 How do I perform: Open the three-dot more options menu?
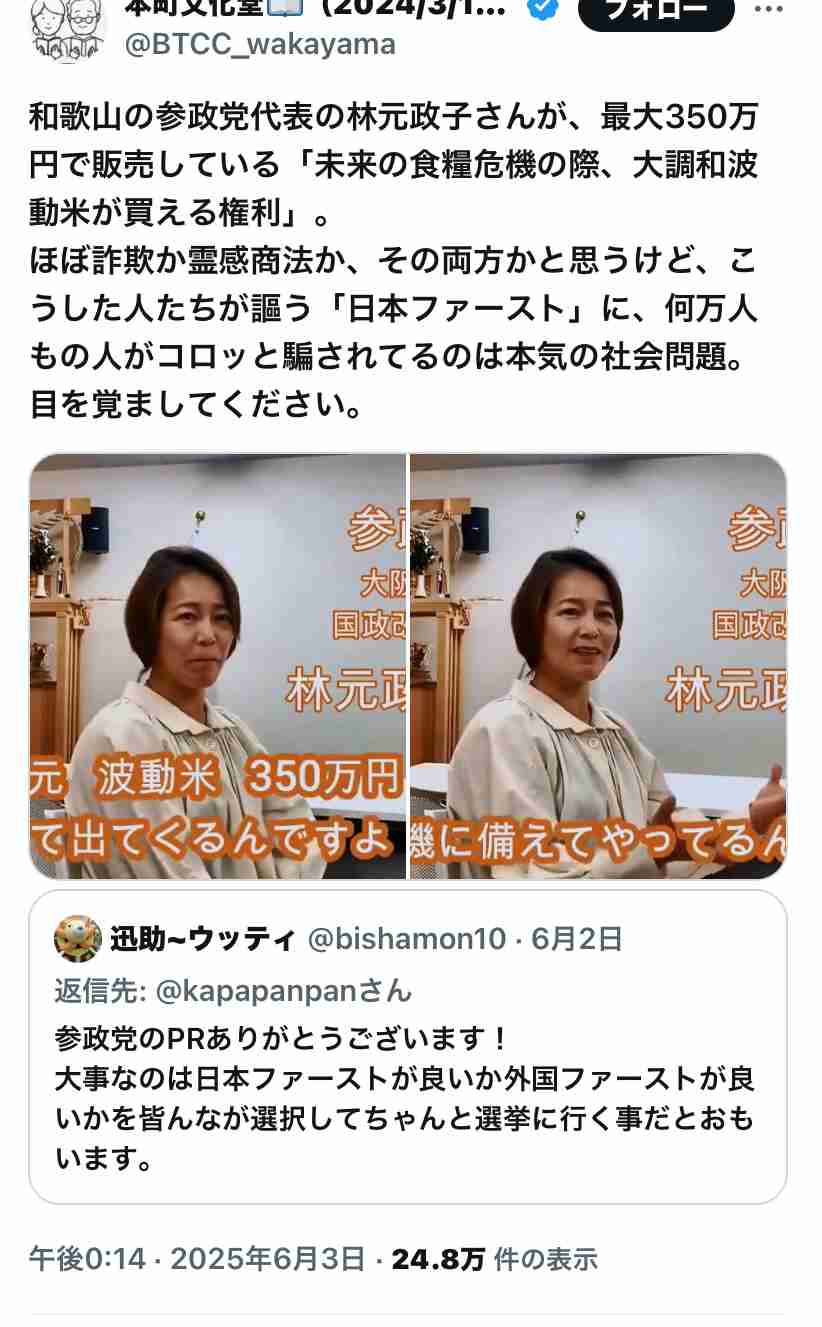click(x=768, y=10)
